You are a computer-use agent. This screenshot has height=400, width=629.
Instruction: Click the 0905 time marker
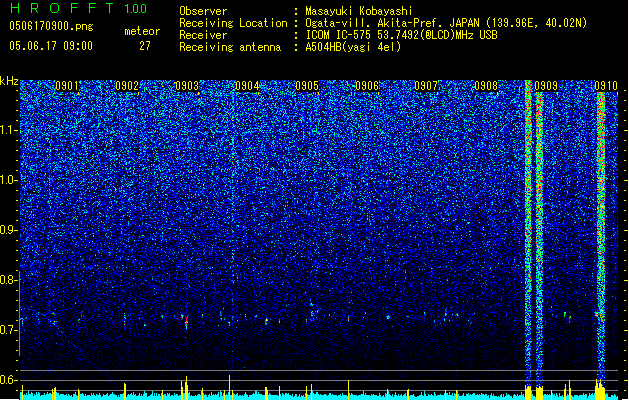(x=307, y=86)
